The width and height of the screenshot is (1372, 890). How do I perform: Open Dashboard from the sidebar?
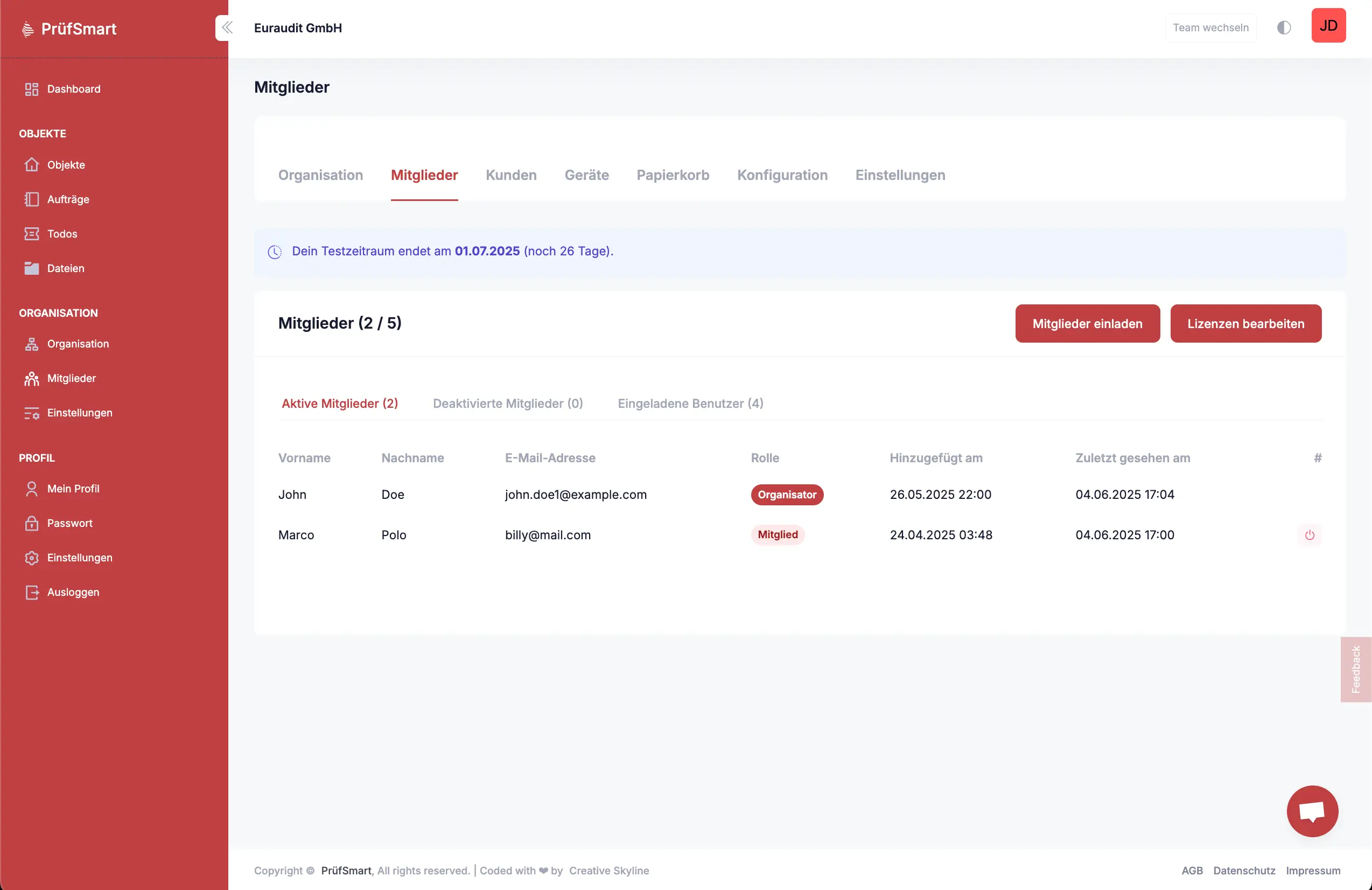click(x=73, y=89)
